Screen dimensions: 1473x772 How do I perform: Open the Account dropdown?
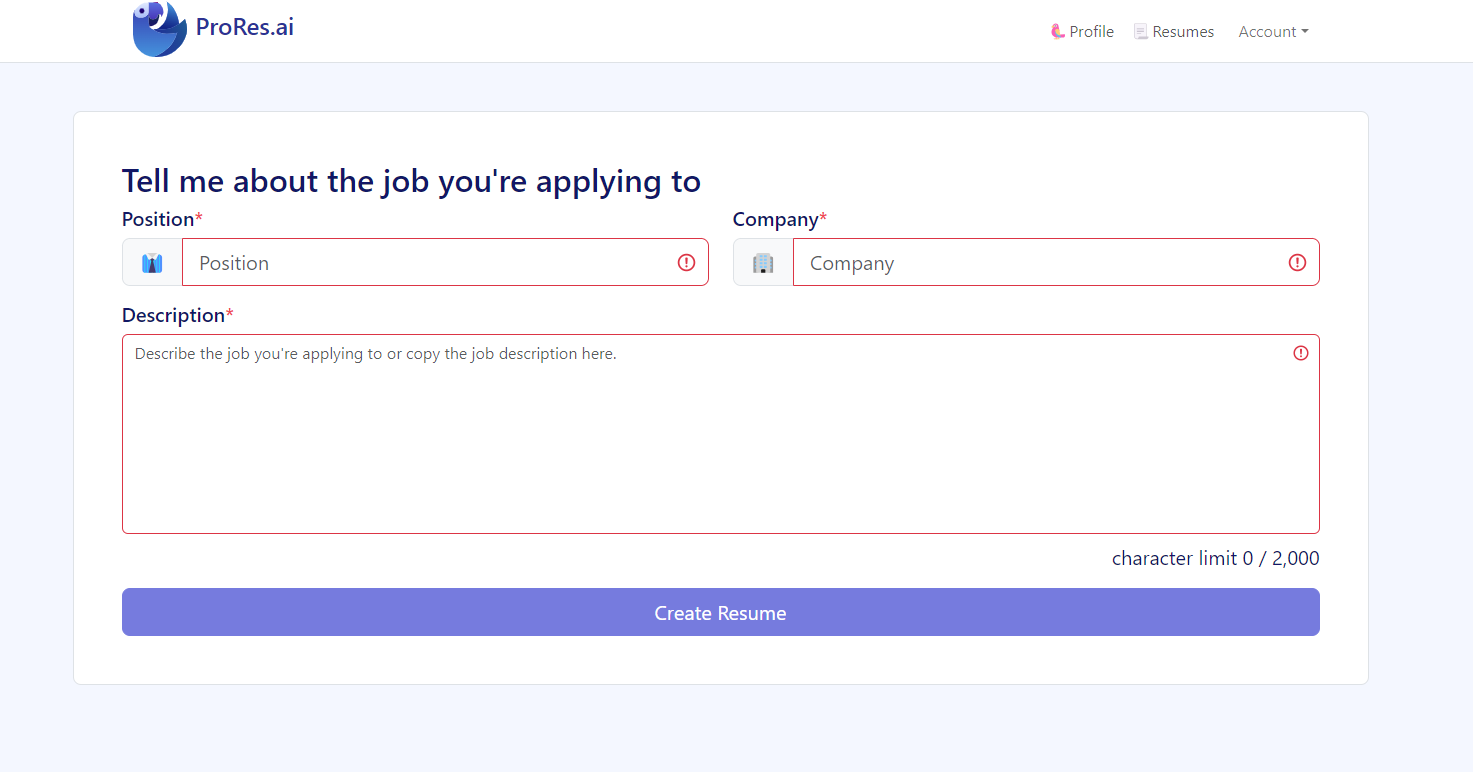click(x=1272, y=31)
